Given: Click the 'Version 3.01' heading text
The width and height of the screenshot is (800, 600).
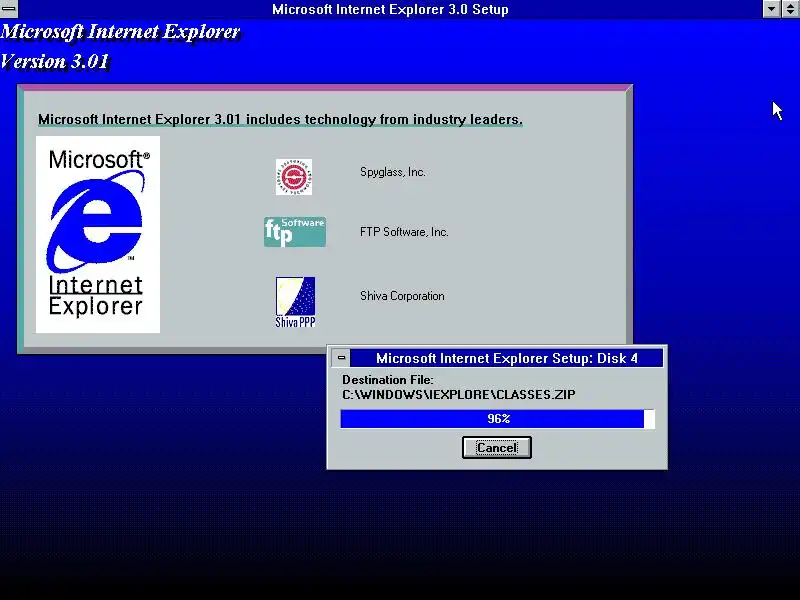Looking at the screenshot, I should tap(55, 62).
